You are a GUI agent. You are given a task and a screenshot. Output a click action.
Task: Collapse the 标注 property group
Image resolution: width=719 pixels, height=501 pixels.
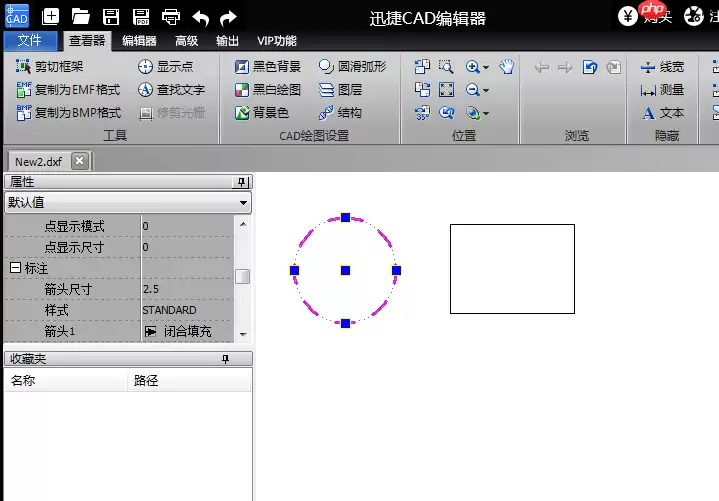15,268
